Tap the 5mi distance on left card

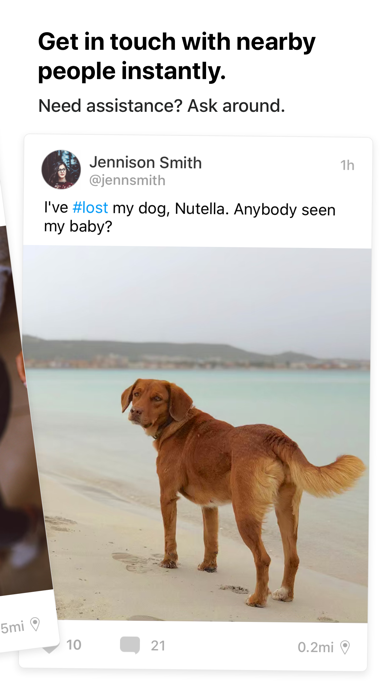tap(12, 628)
